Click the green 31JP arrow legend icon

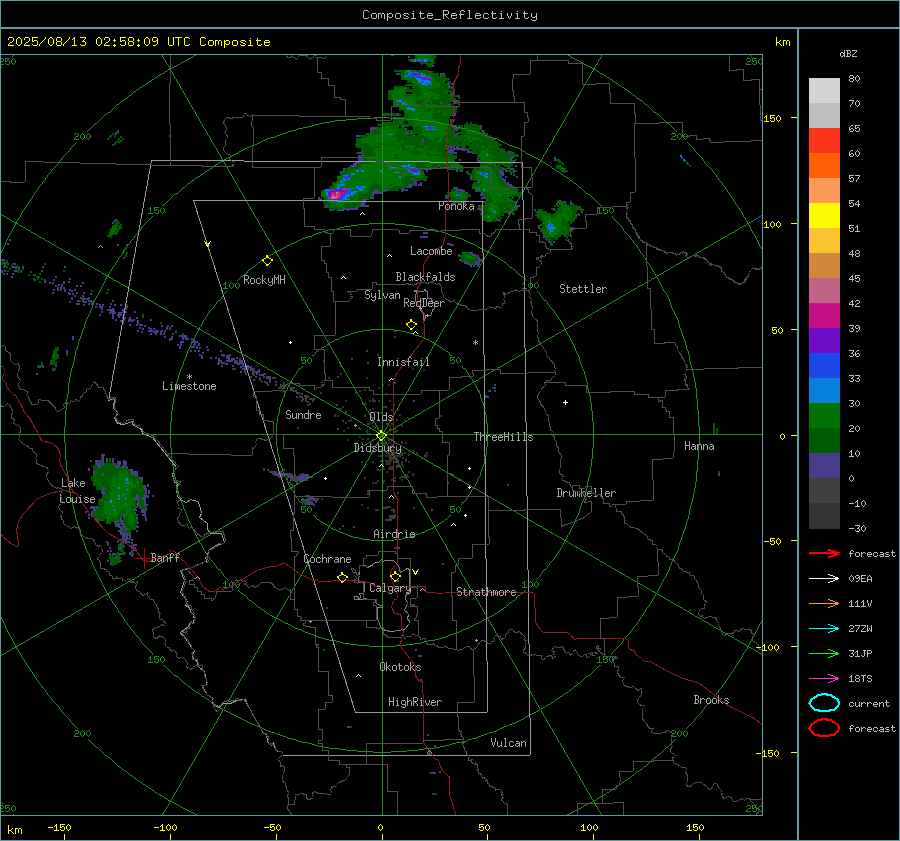[824, 653]
